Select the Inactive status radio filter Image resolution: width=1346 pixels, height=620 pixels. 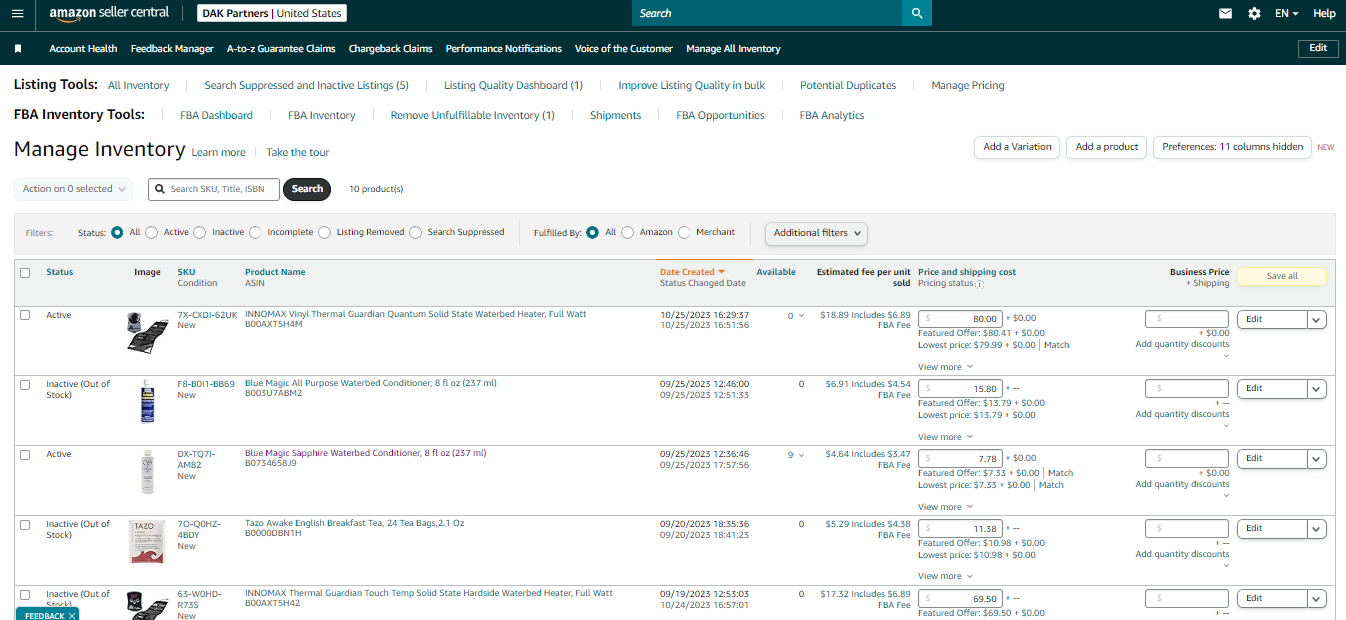(x=199, y=232)
